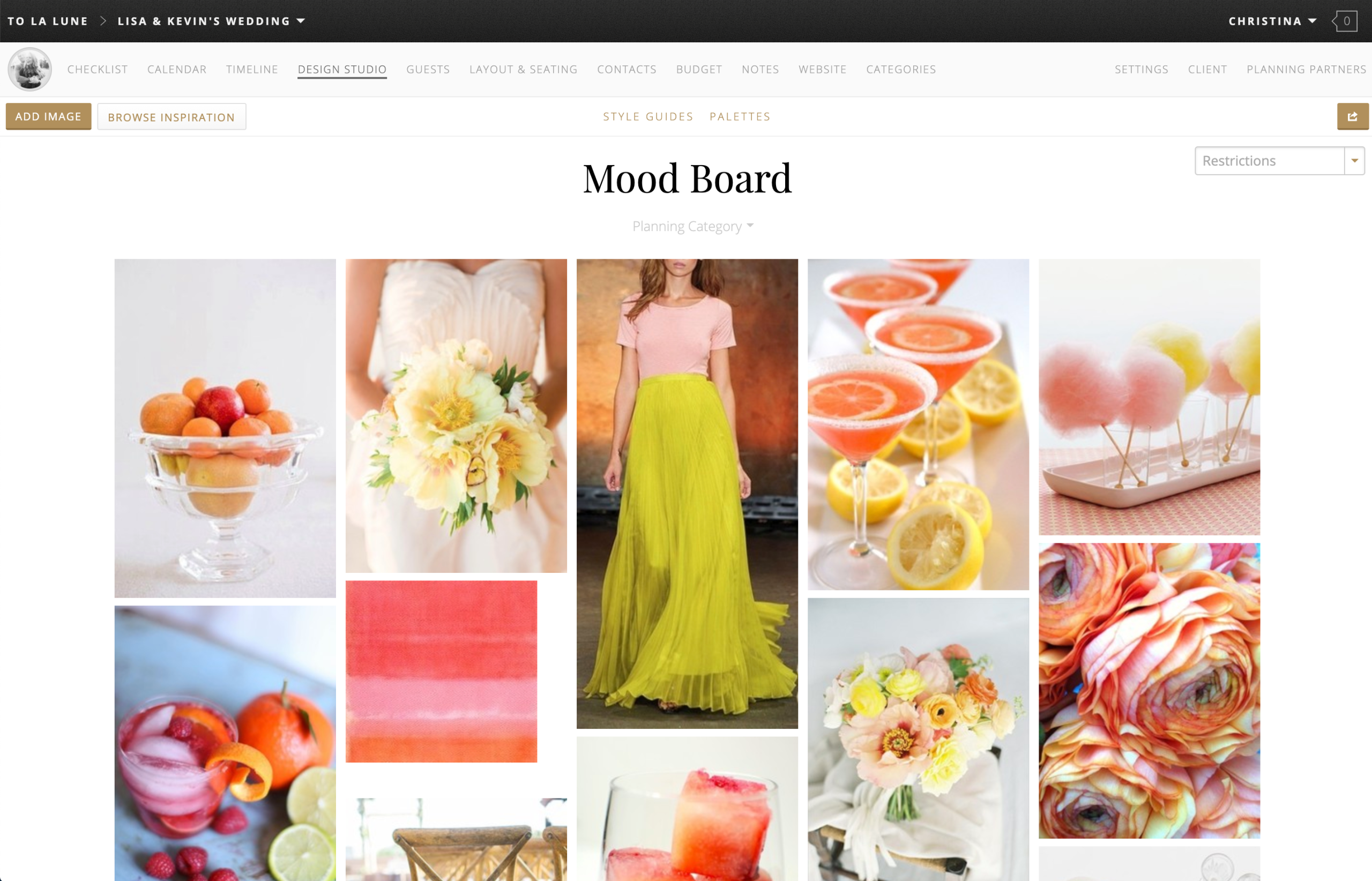1372x881 pixels.
Task: Click the To La Lune breadcrumb
Action: tap(48, 20)
